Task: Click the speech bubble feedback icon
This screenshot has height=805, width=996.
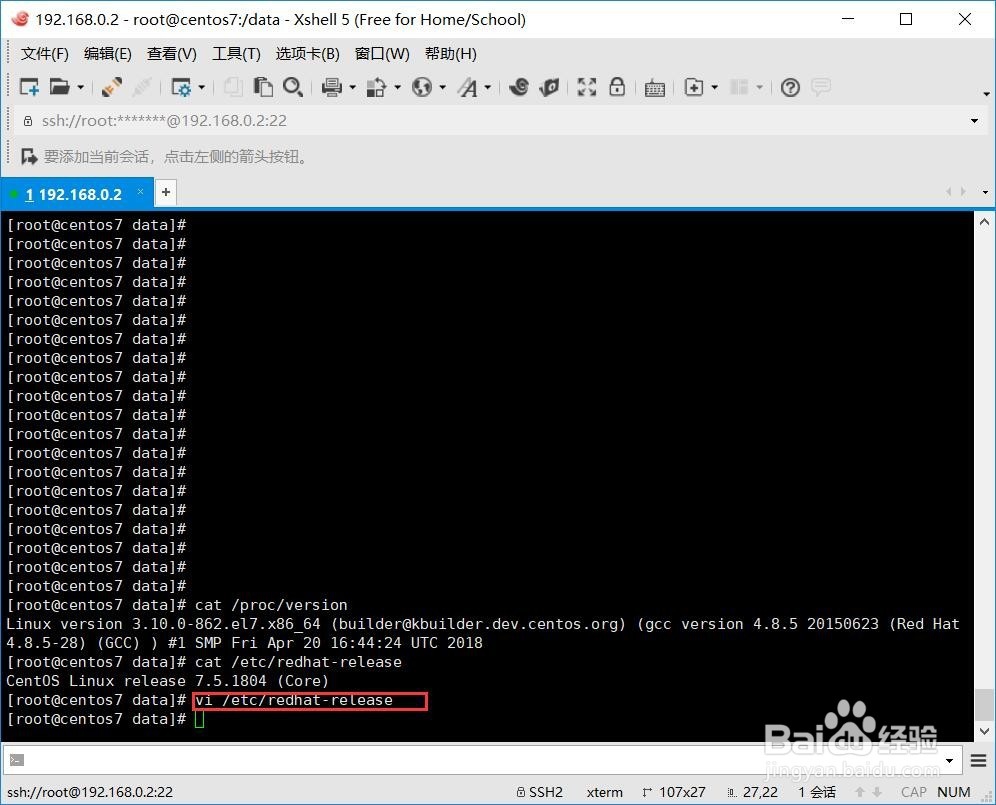Action: click(821, 87)
